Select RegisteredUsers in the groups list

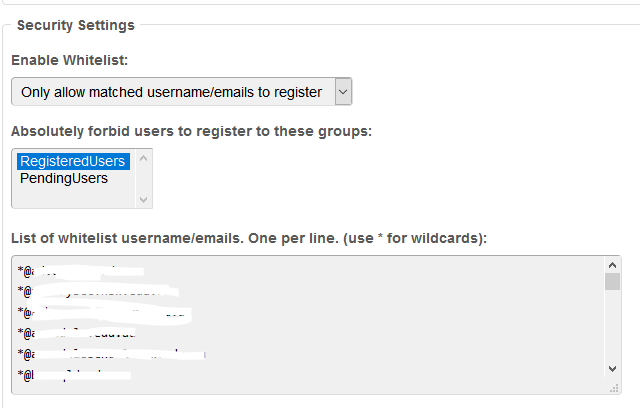pyautogui.click(x=72, y=161)
